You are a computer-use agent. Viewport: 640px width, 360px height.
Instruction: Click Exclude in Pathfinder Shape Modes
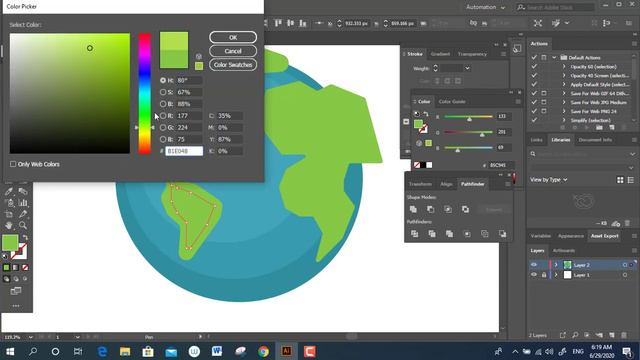(x=465, y=209)
